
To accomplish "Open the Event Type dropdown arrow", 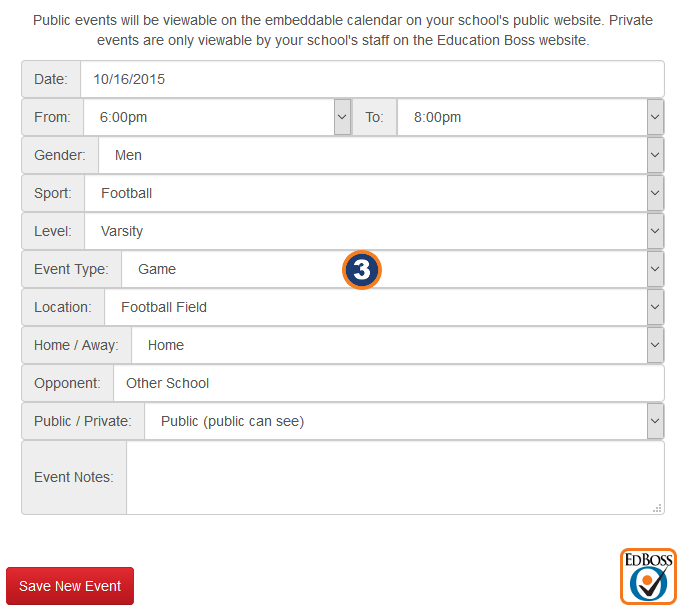I will [x=655, y=269].
